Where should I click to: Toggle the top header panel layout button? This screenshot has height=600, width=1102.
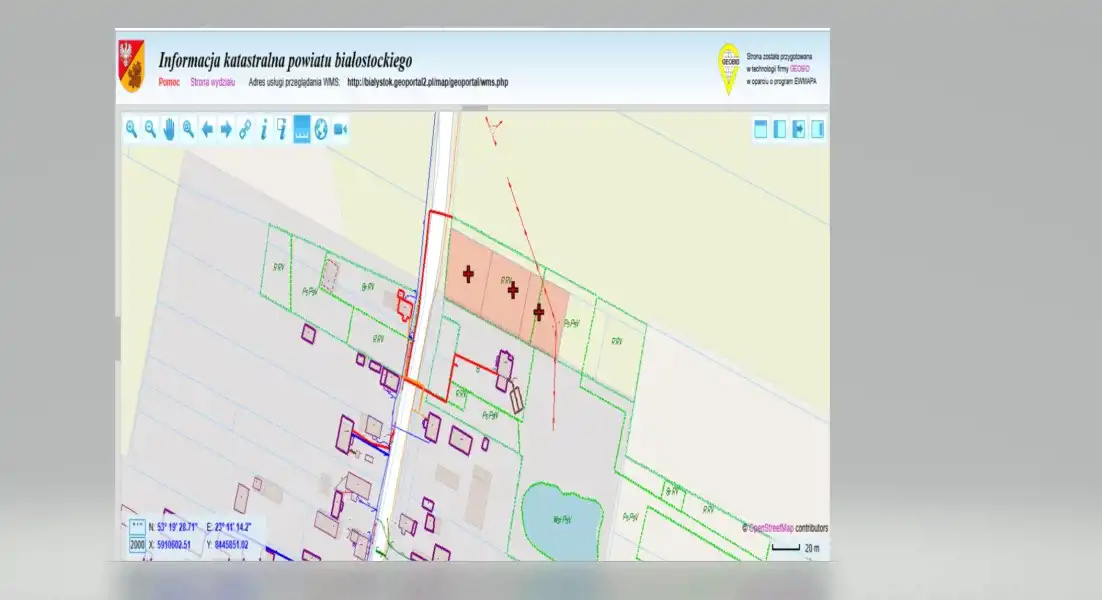point(760,129)
